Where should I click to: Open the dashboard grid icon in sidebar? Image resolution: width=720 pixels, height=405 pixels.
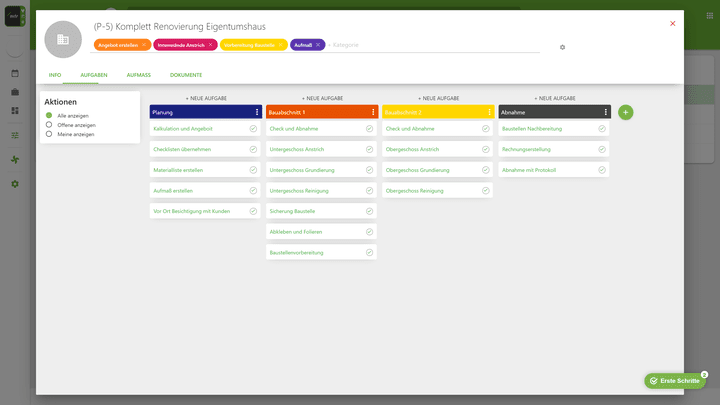point(15,111)
